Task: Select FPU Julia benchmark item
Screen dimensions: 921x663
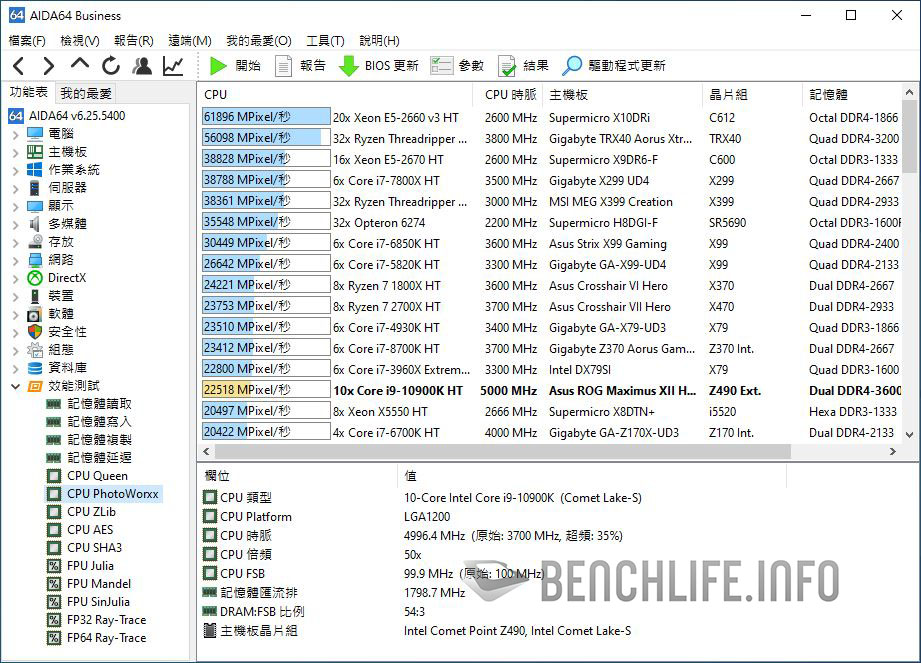Action: point(89,566)
